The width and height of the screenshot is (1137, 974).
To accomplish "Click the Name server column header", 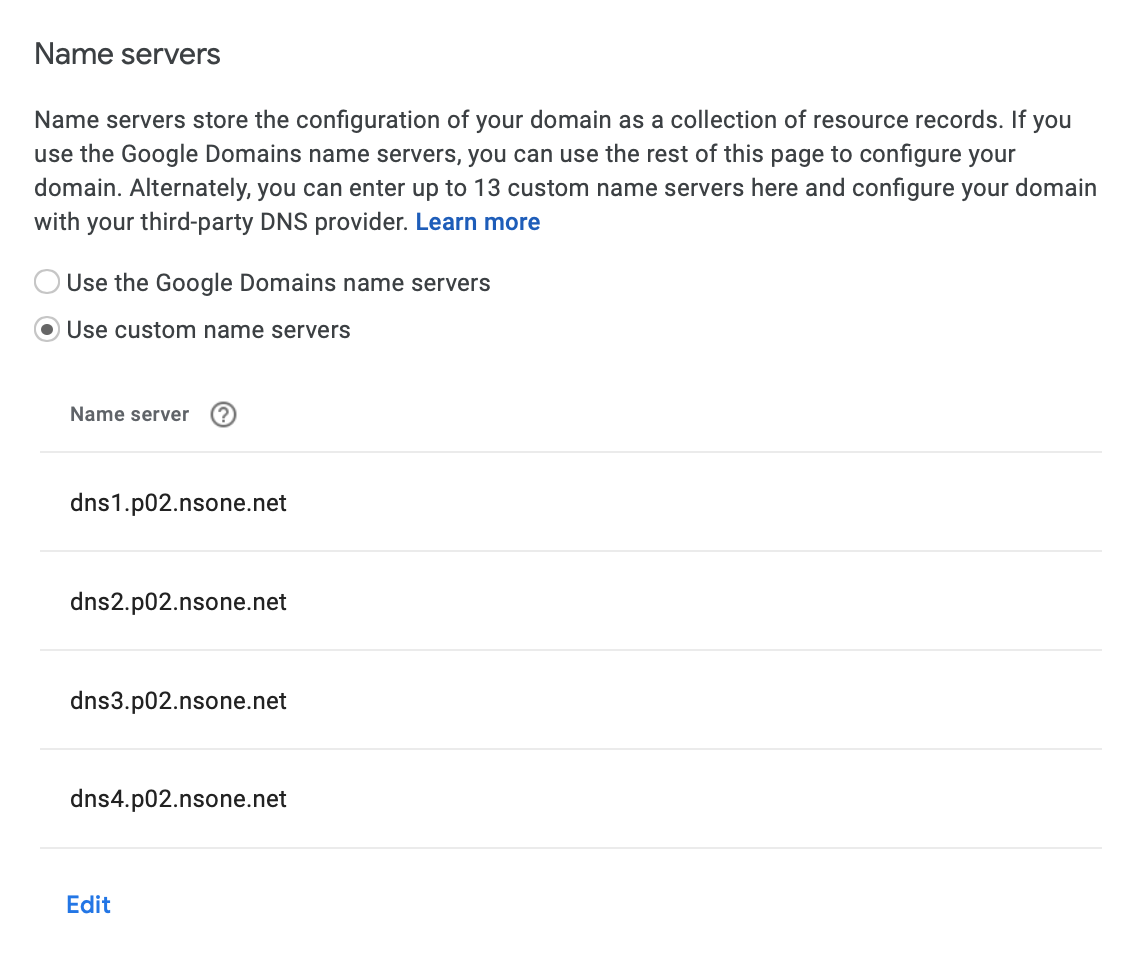I will [x=129, y=414].
